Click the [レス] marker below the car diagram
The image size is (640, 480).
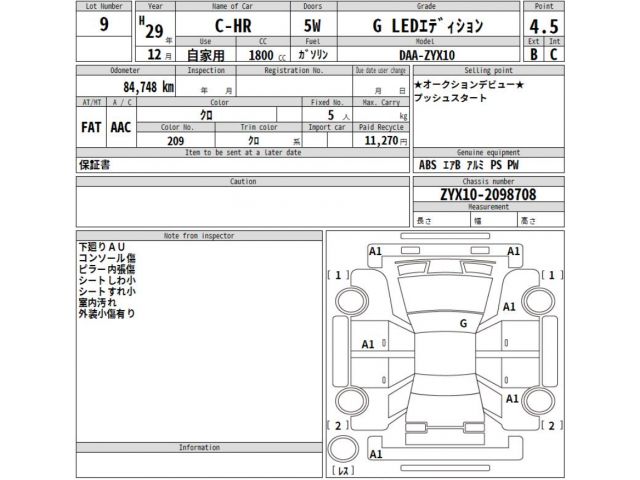tap(343, 469)
